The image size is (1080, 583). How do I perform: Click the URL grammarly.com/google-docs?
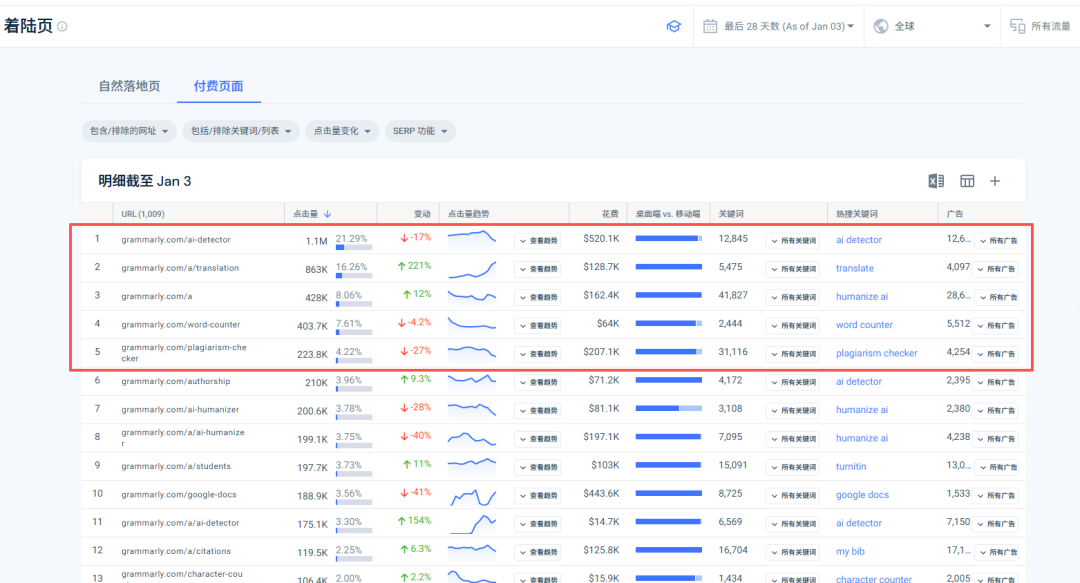tap(179, 495)
